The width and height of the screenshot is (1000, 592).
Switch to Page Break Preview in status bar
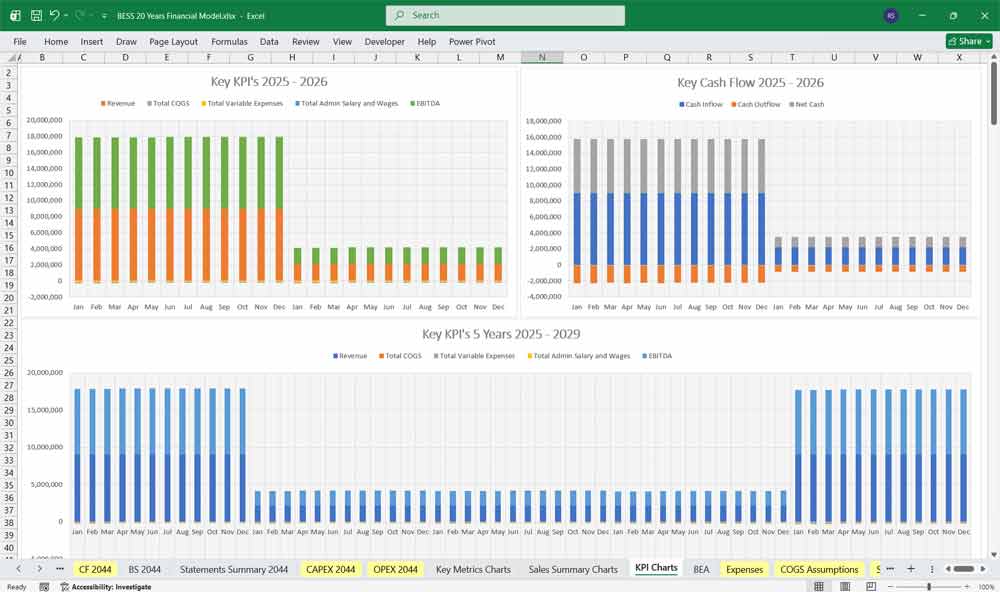pyautogui.click(x=871, y=587)
